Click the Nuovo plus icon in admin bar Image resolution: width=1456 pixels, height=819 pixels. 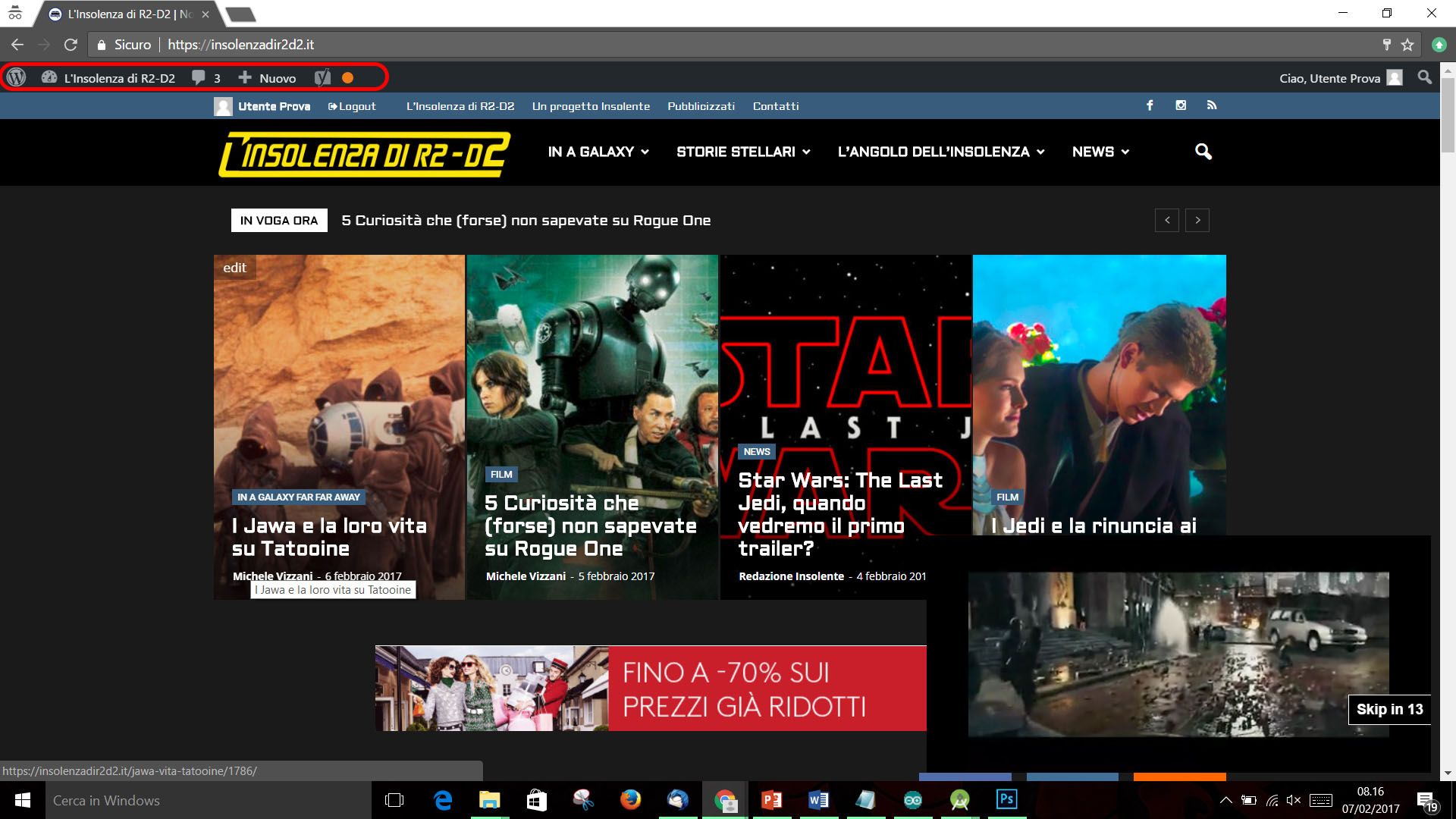click(x=245, y=77)
